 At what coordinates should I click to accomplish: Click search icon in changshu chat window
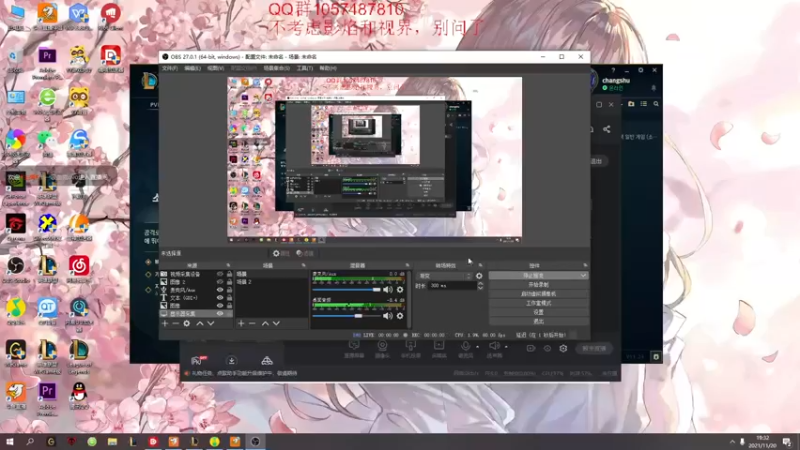pos(656,104)
